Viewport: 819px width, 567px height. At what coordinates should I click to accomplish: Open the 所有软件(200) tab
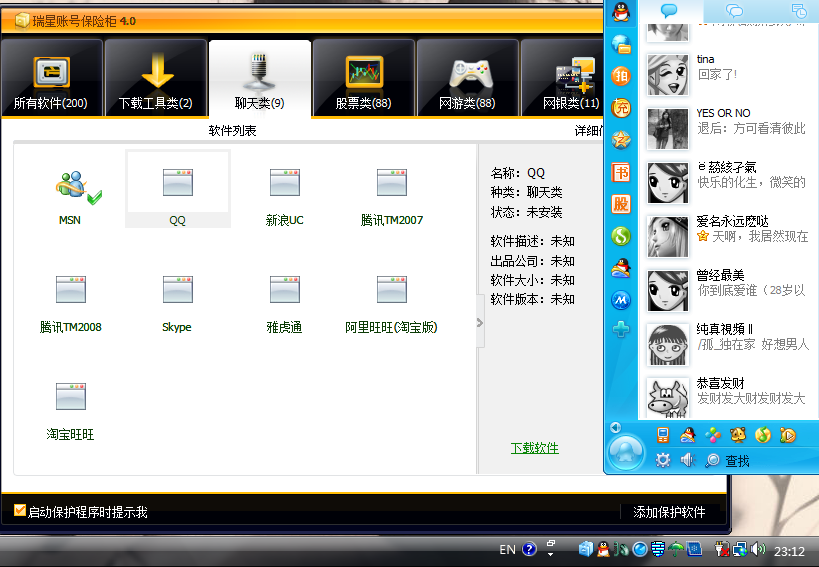click(51, 78)
